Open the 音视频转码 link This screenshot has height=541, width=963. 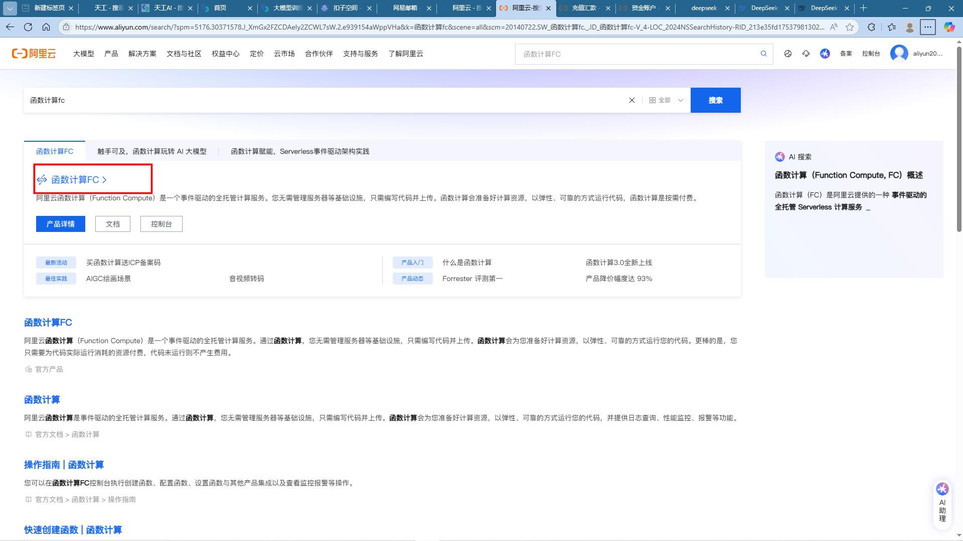246,278
